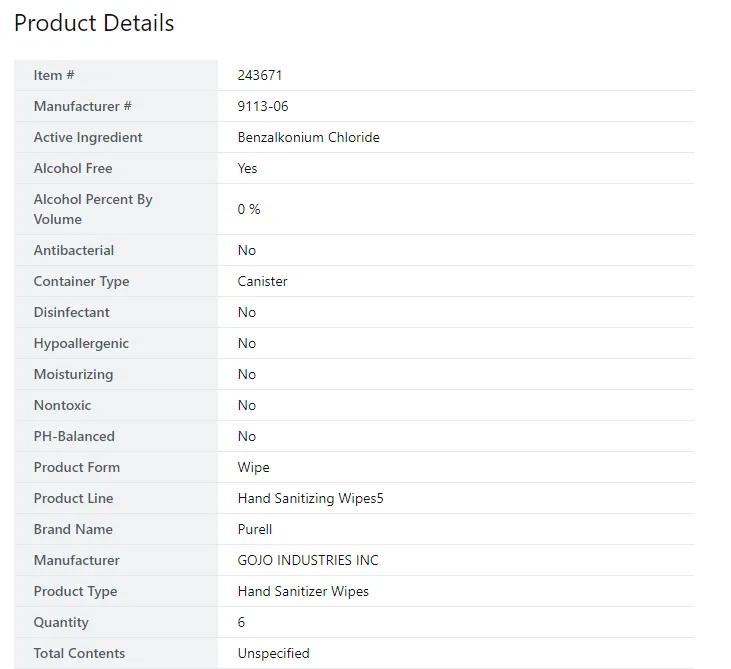Click the Moisturizing label
Viewport: 731px width, 669px height.
coord(74,374)
